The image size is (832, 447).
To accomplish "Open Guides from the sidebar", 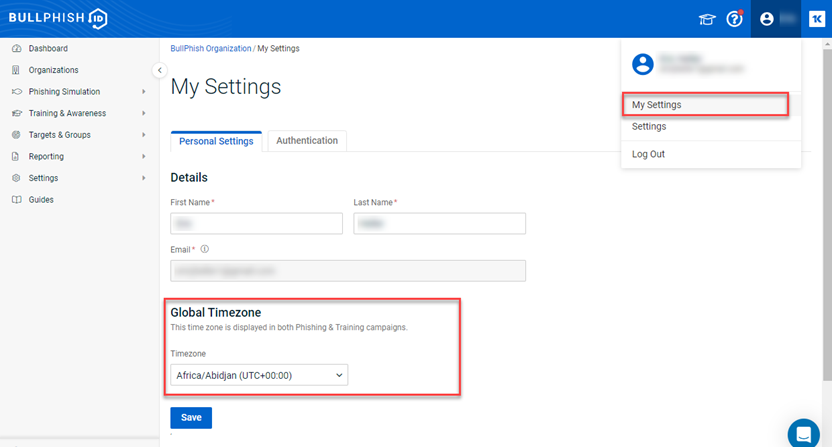I will point(41,200).
